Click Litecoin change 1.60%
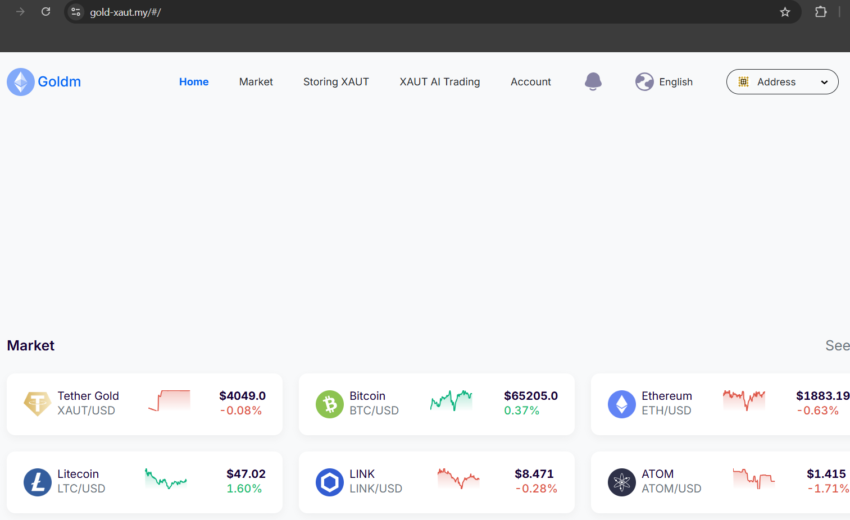 tap(244, 489)
